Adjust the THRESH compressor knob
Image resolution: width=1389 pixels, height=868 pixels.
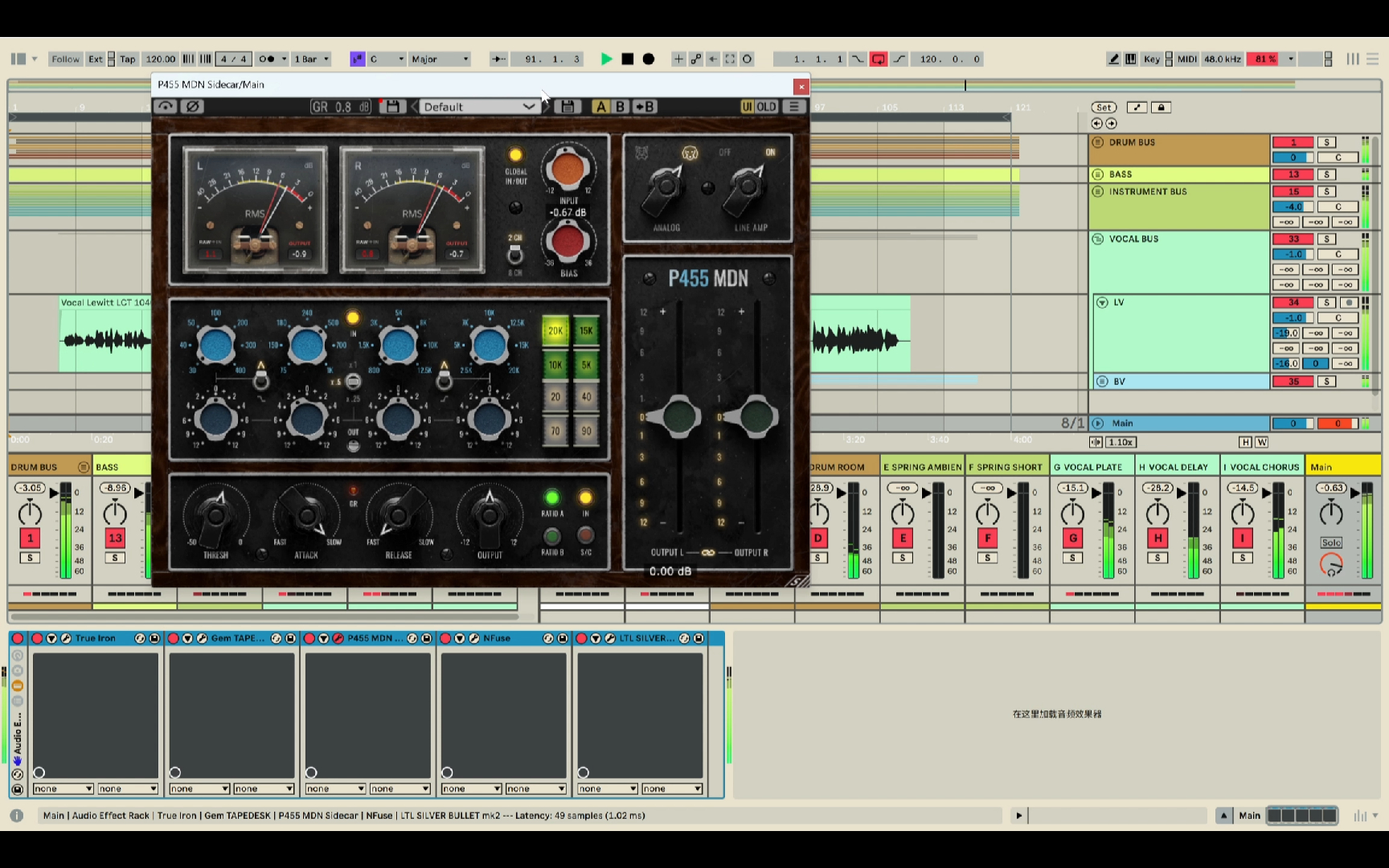[x=215, y=515]
